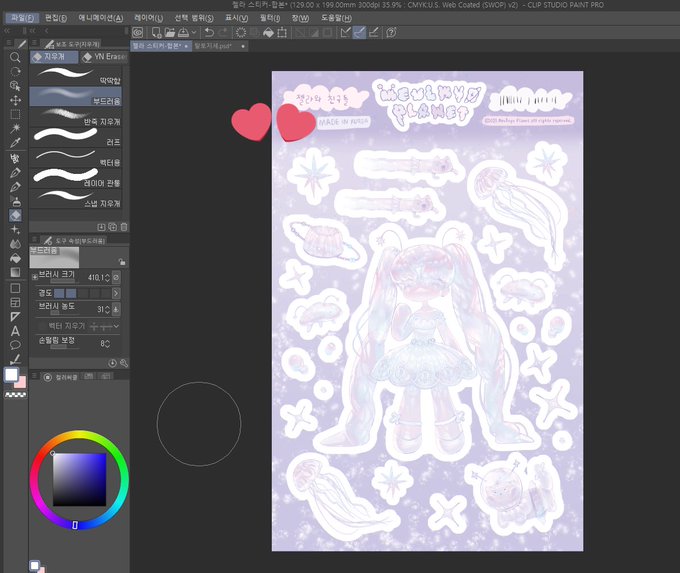Expand the hardness setting arrow

[x=116, y=294]
